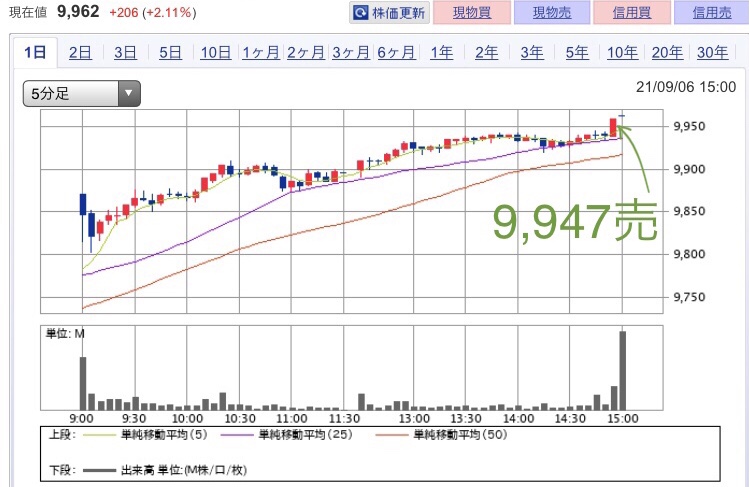Screen dimensions: 749x487
Task: Click the 14:30 time axis label
Action: [x=570, y=419]
